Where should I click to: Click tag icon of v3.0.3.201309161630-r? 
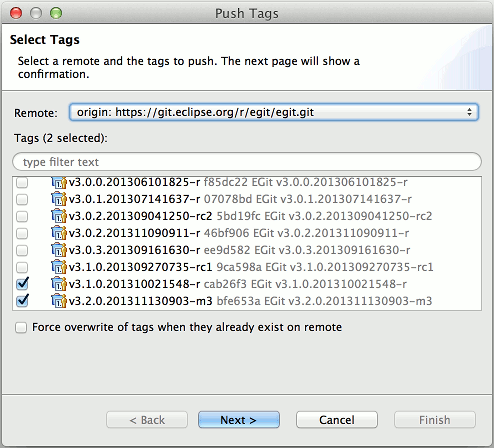click(x=59, y=250)
